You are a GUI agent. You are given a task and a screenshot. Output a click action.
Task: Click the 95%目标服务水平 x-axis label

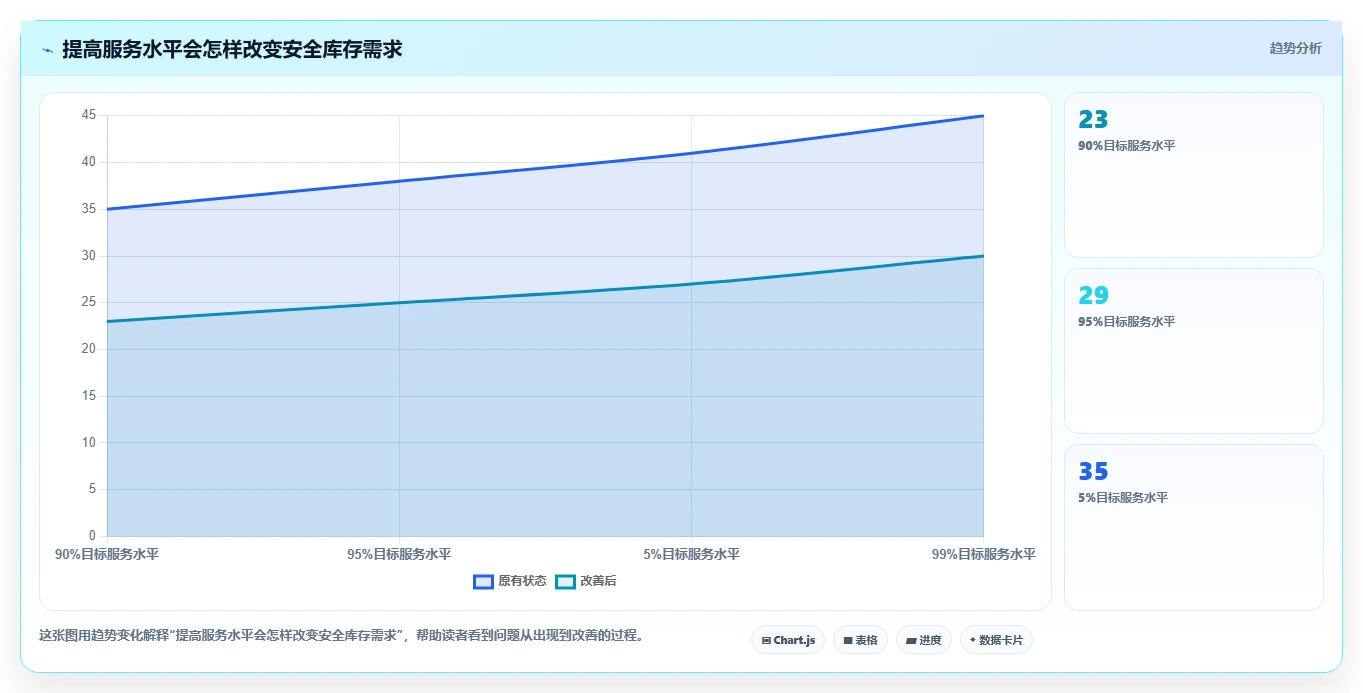click(399, 554)
